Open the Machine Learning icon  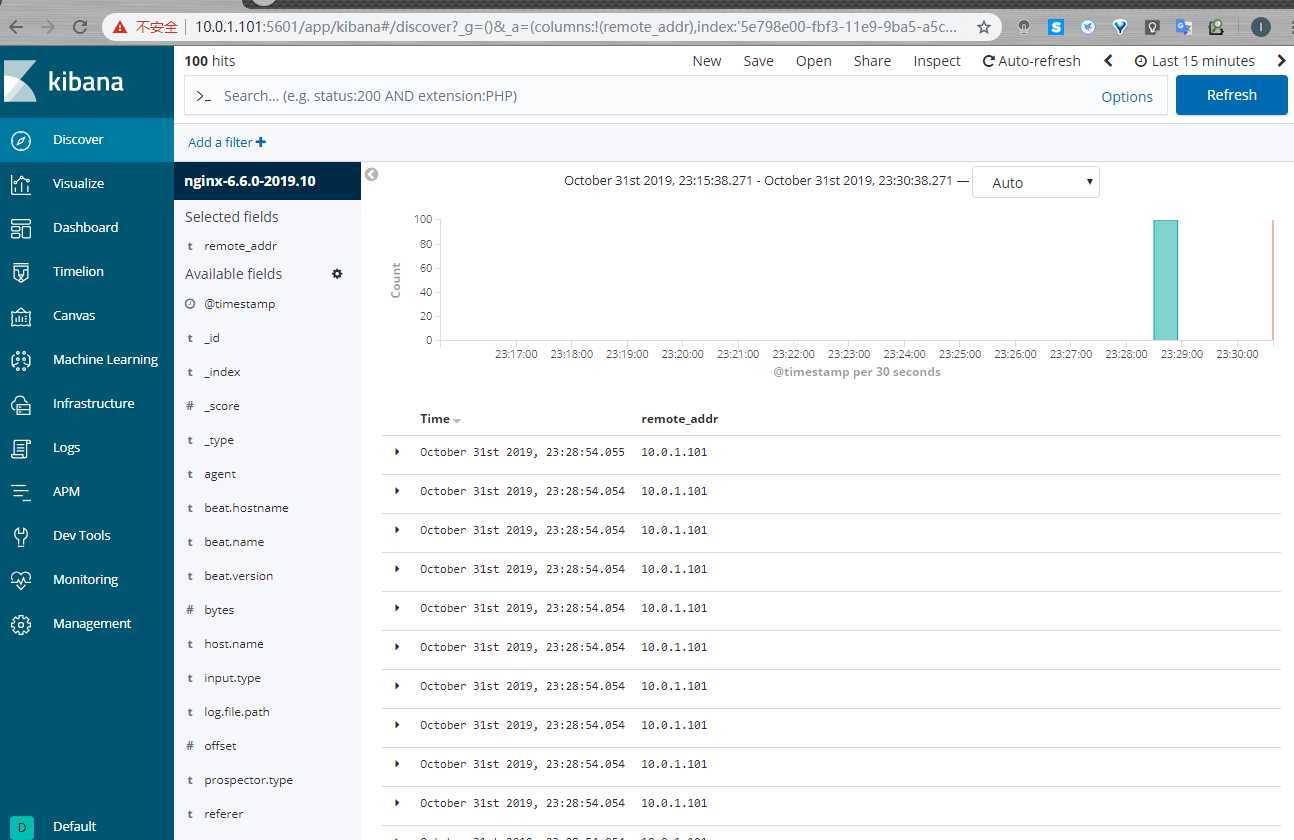21,360
